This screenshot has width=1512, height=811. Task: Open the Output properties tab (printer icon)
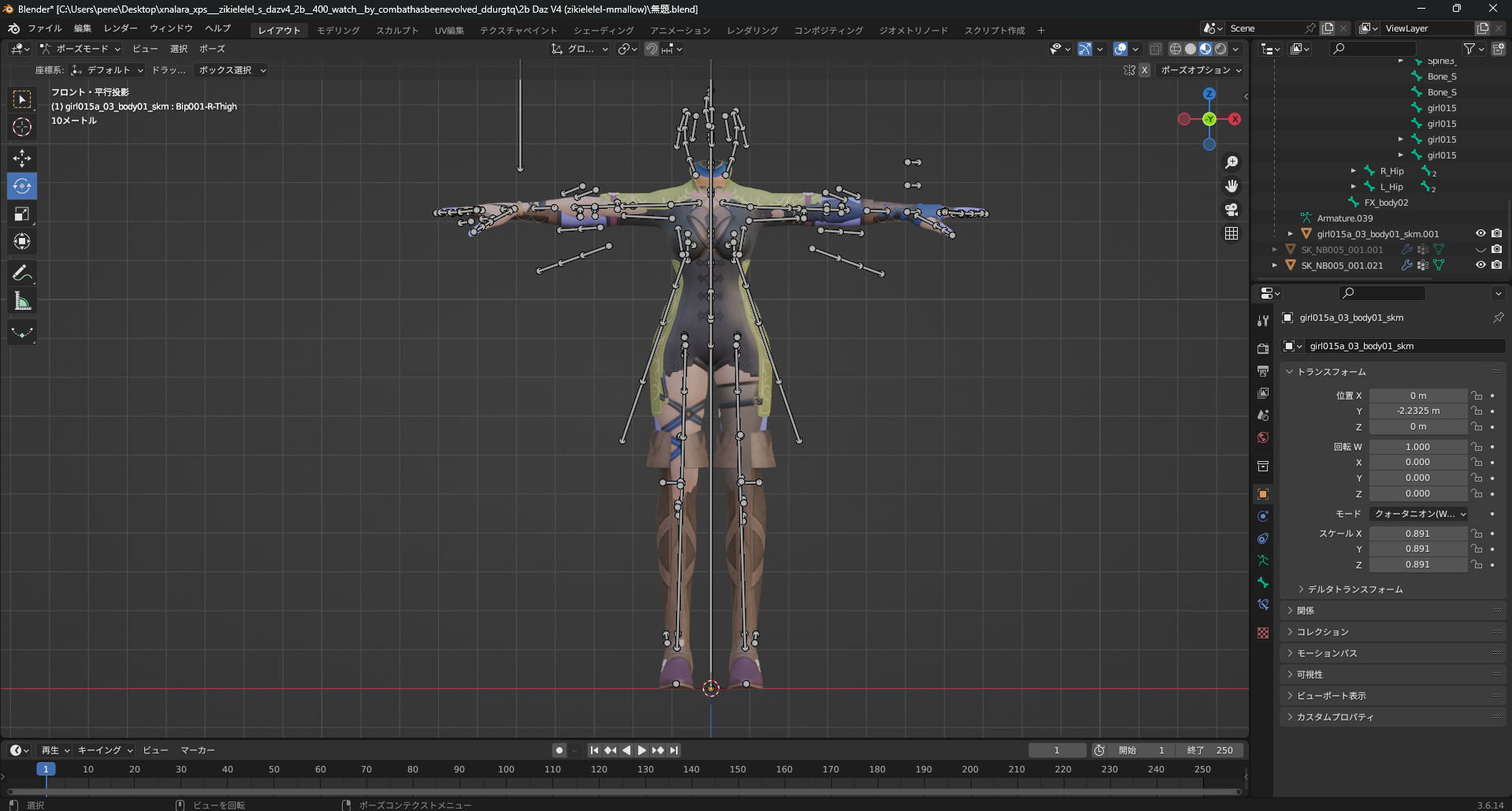point(1263,370)
